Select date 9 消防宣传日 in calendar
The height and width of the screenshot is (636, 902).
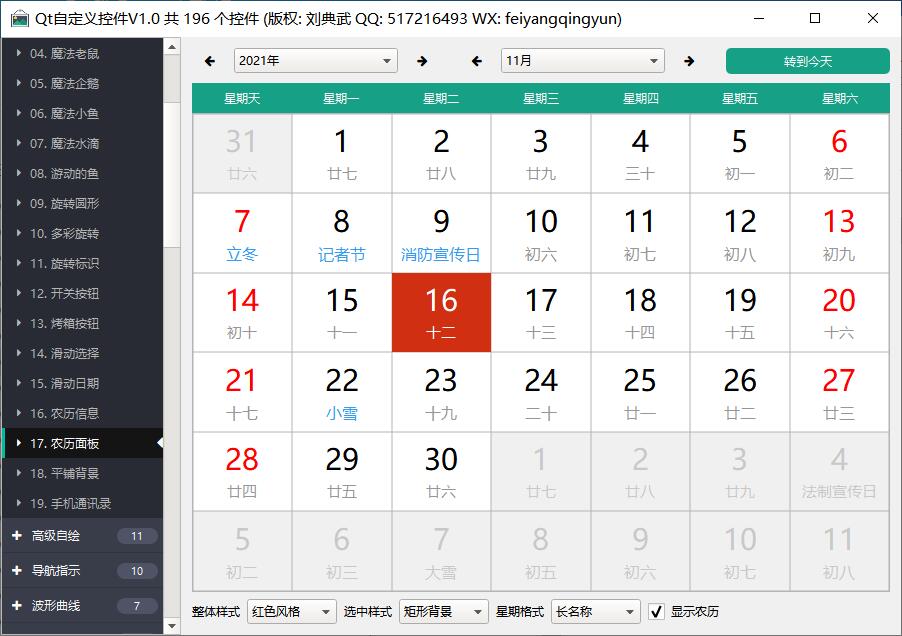[441, 233]
